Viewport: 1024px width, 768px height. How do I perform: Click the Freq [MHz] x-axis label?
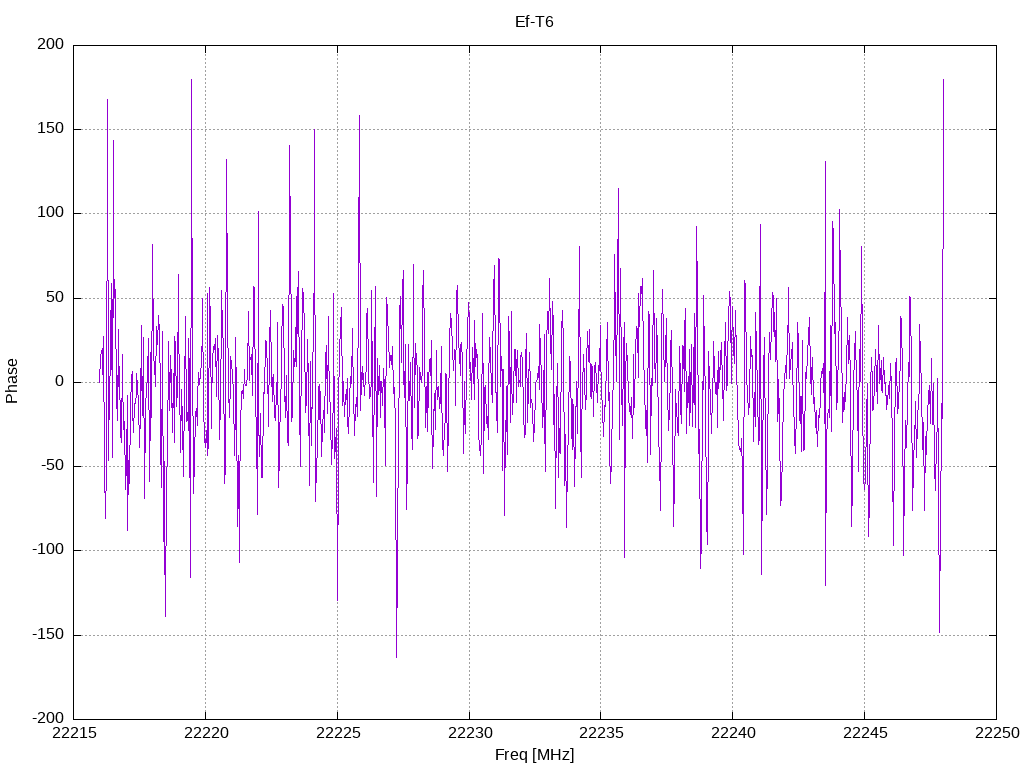tap(534, 755)
